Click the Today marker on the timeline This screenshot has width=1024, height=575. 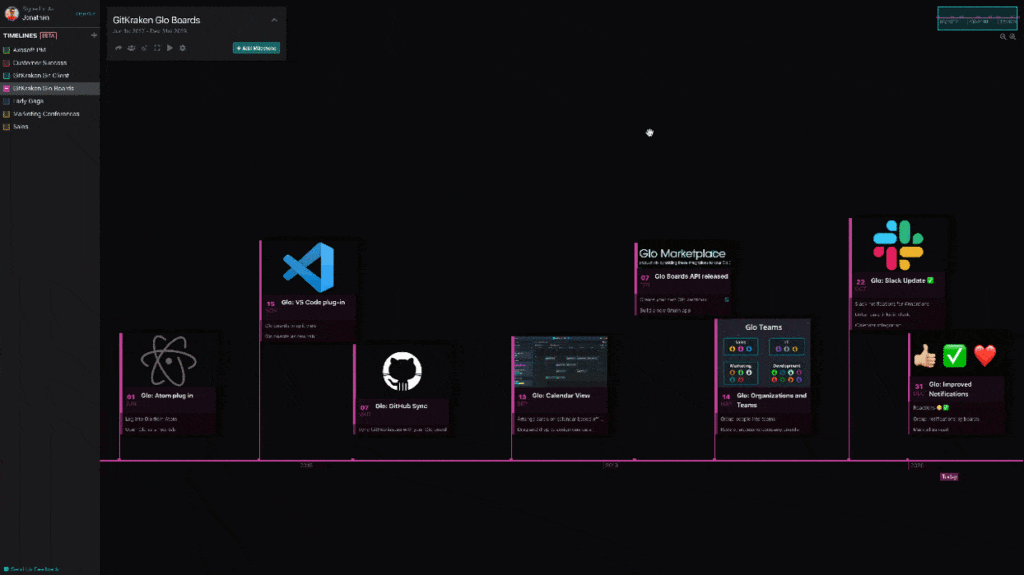pos(949,477)
